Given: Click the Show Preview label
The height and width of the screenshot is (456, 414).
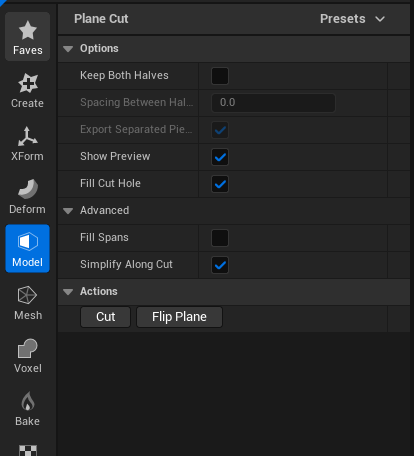Looking at the screenshot, I should pos(115,156).
